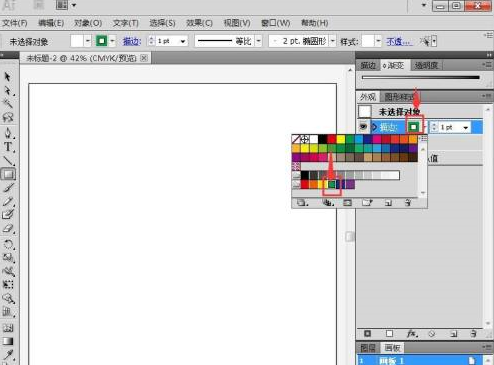This screenshot has height=365, width=494.
Task: Open the 选择(S) menu
Action: tap(162, 23)
